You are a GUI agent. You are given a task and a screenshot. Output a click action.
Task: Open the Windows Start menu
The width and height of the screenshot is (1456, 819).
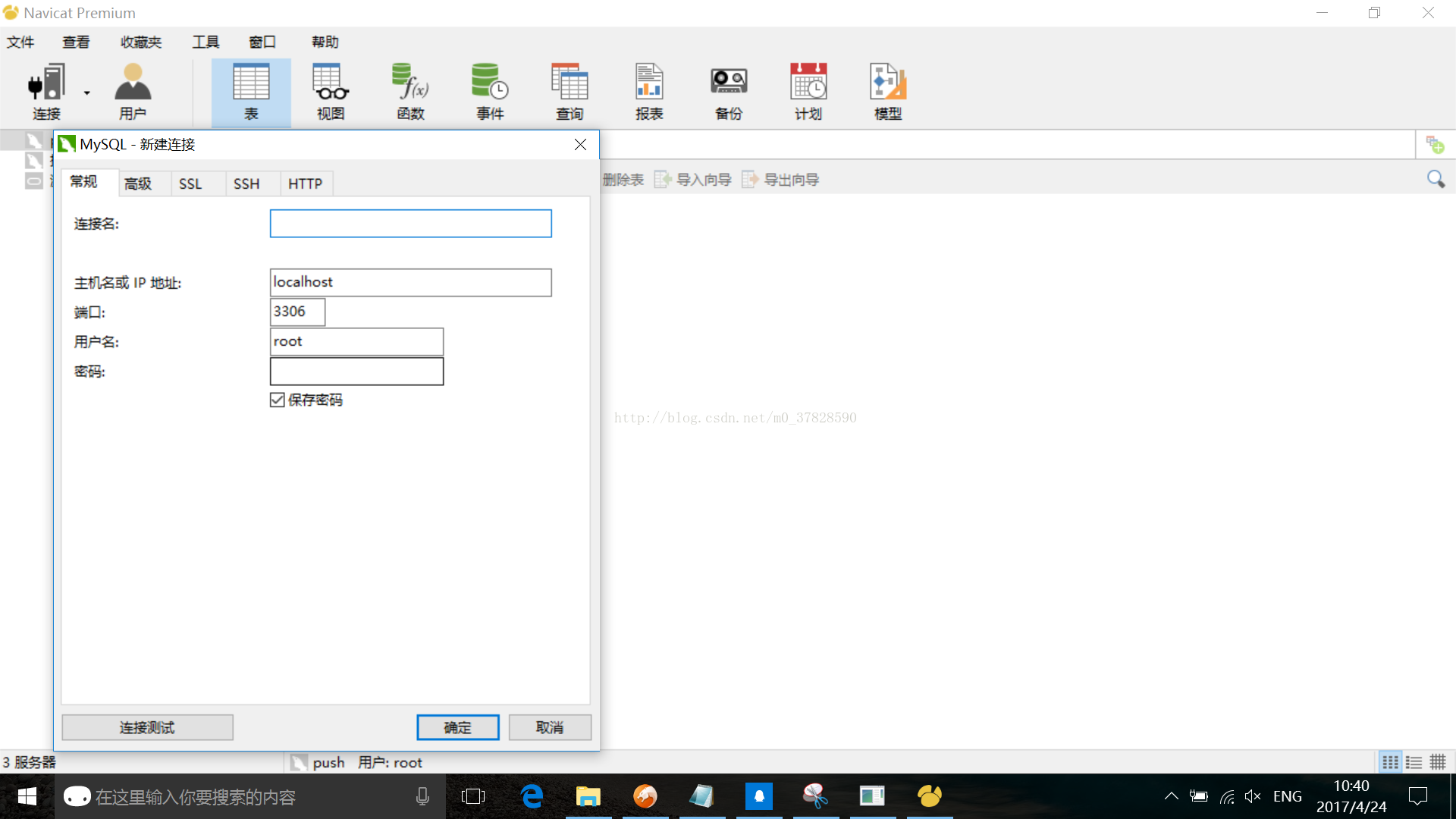pyautogui.click(x=27, y=796)
